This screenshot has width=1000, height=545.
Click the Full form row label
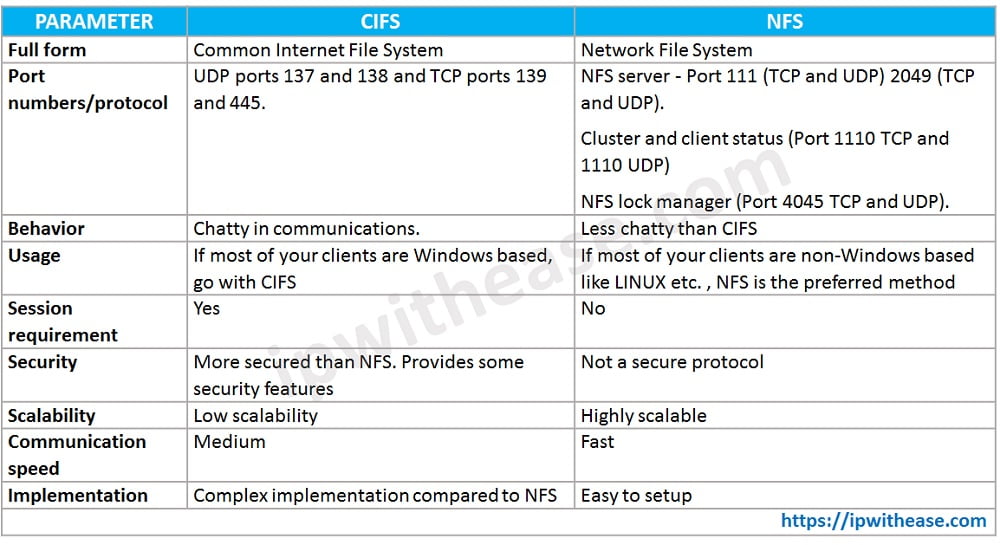point(47,49)
